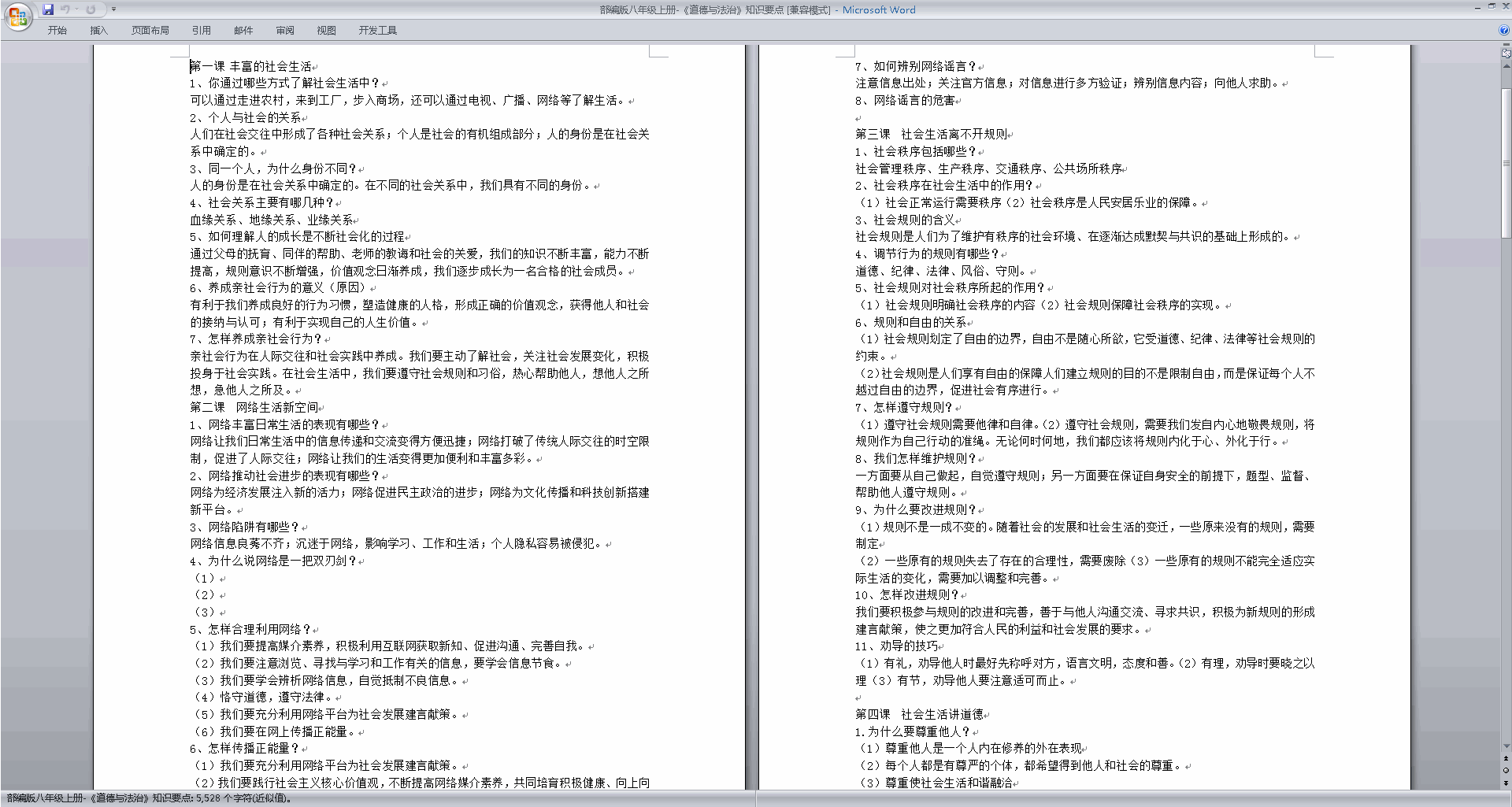Go to the 开发工具 tab
This screenshot has height=807, width=1512.
coord(378,30)
